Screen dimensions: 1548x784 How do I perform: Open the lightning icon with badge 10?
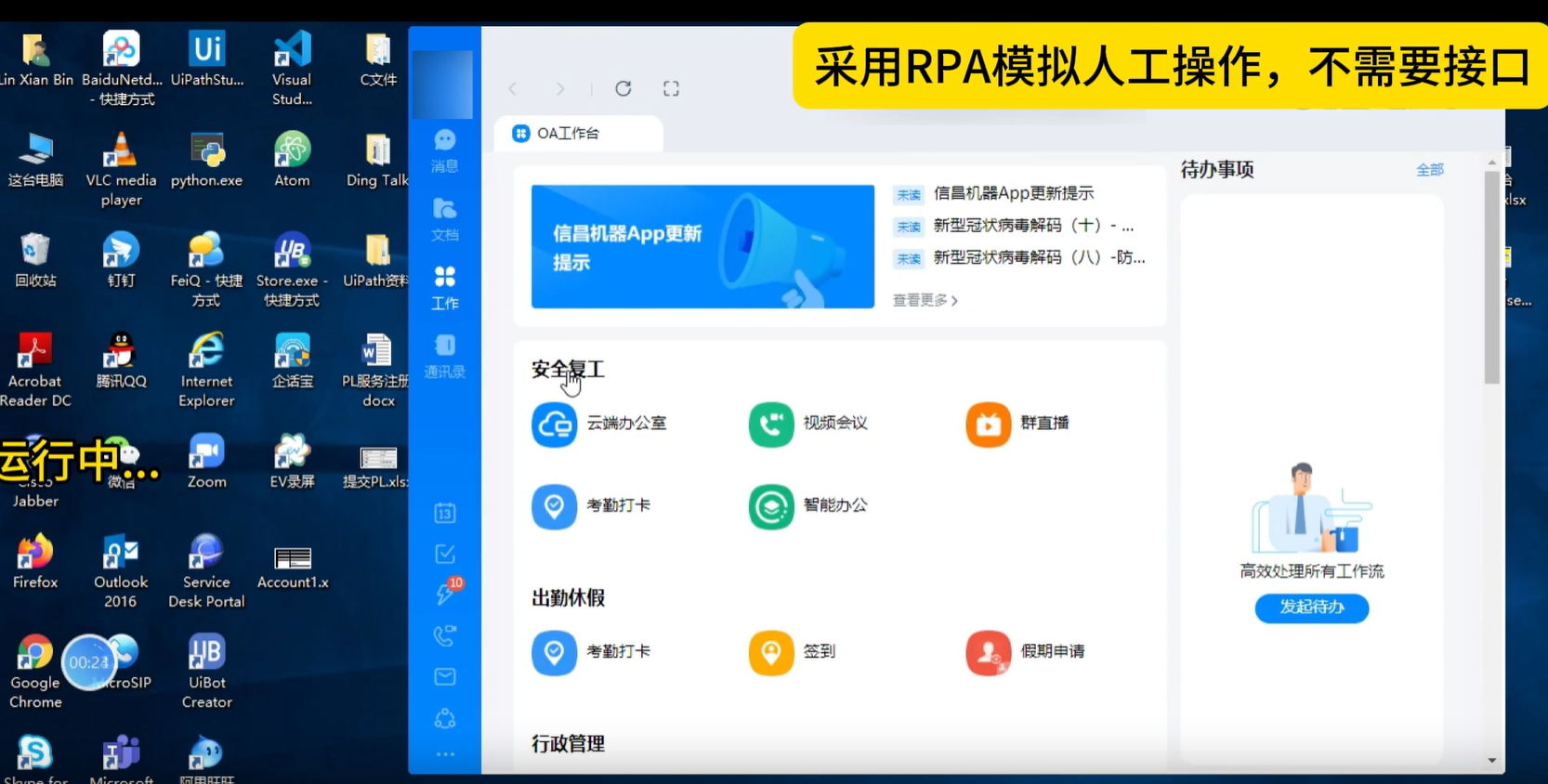pyautogui.click(x=447, y=593)
